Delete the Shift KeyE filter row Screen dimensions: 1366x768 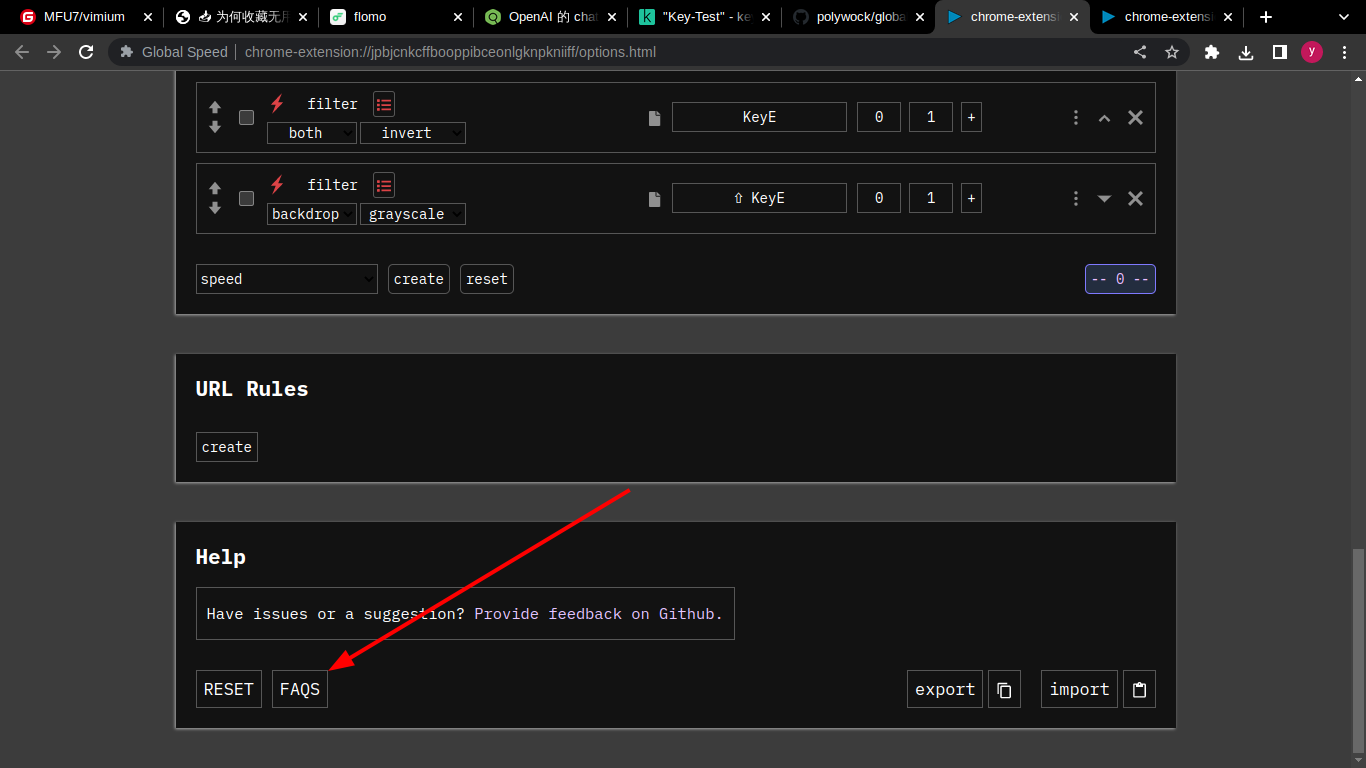pos(1135,198)
